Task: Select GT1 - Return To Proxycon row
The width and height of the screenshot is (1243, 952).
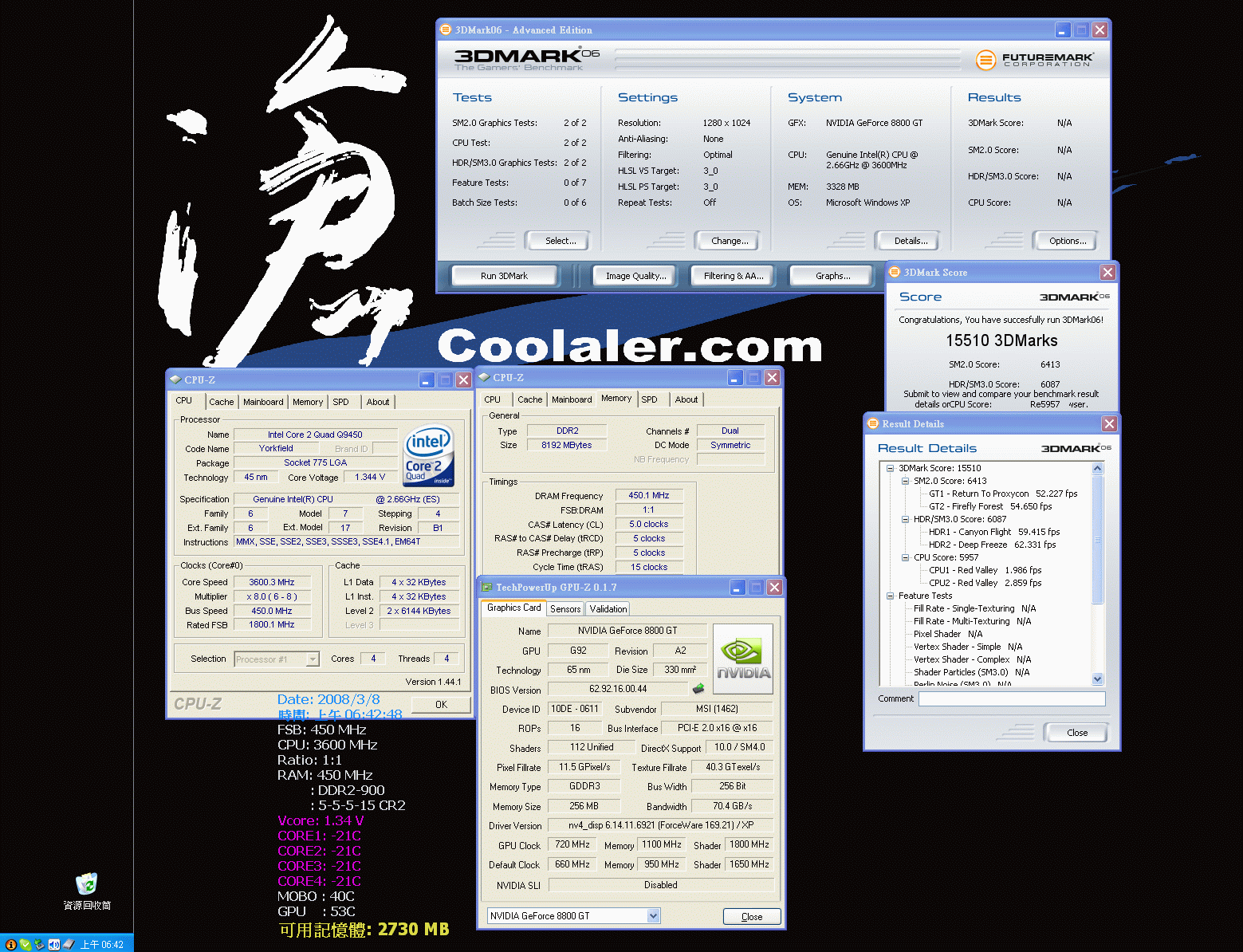Action: point(1003,494)
